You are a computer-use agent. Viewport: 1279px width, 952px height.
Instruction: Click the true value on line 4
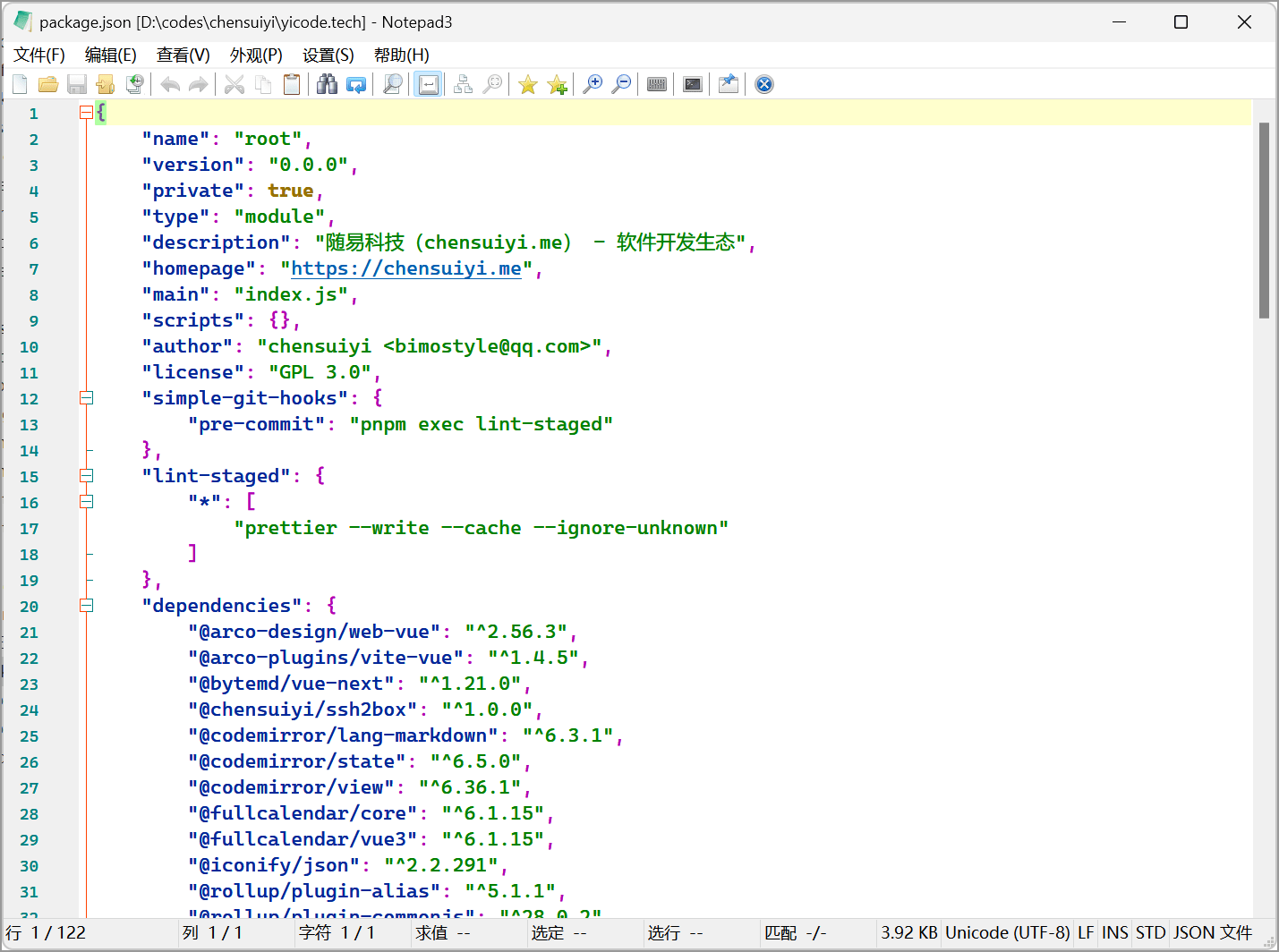click(x=291, y=191)
